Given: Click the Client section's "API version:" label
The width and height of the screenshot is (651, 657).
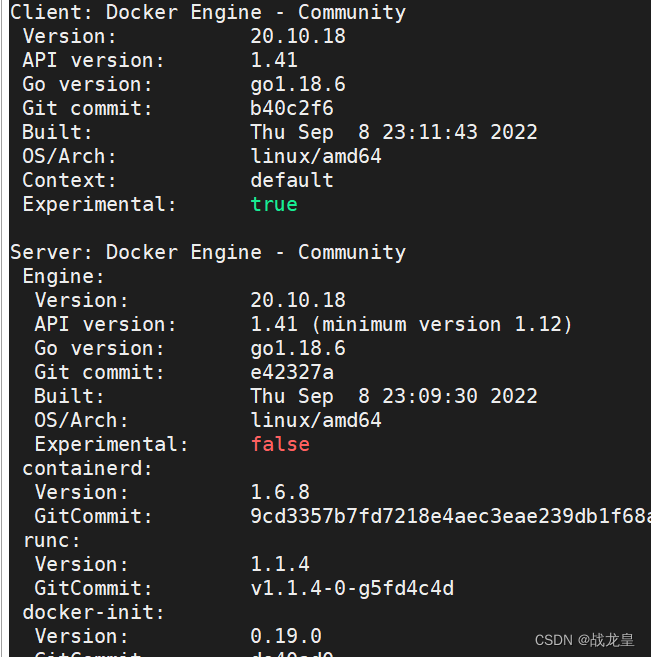Looking at the screenshot, I should (93, 60).
